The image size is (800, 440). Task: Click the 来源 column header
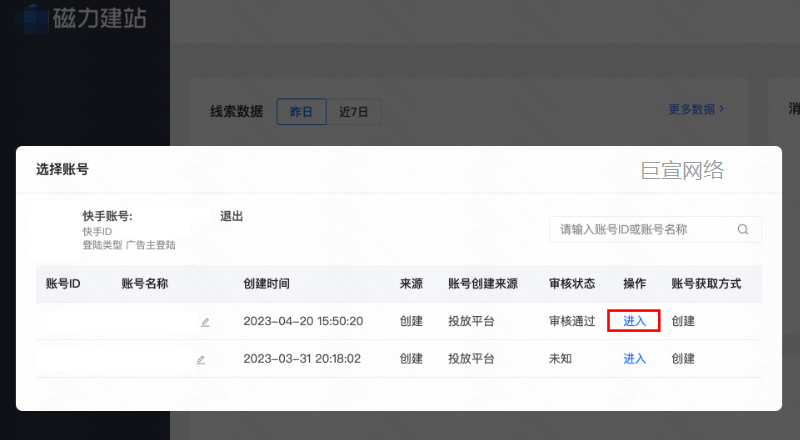click(411, 284)
